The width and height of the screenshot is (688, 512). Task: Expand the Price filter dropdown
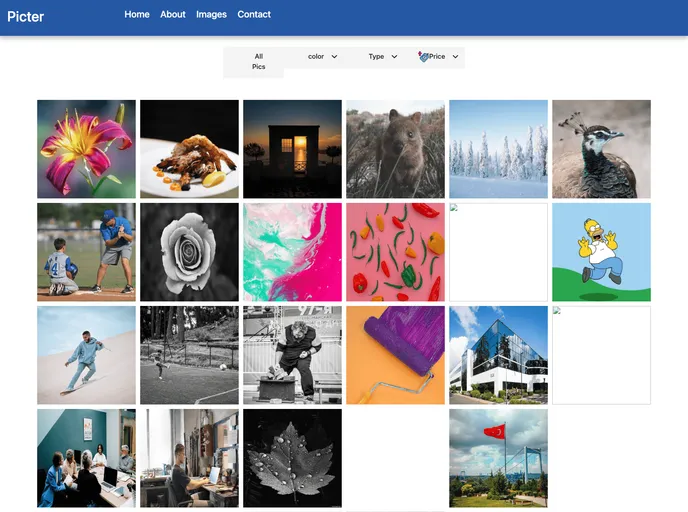coord(442,57)
